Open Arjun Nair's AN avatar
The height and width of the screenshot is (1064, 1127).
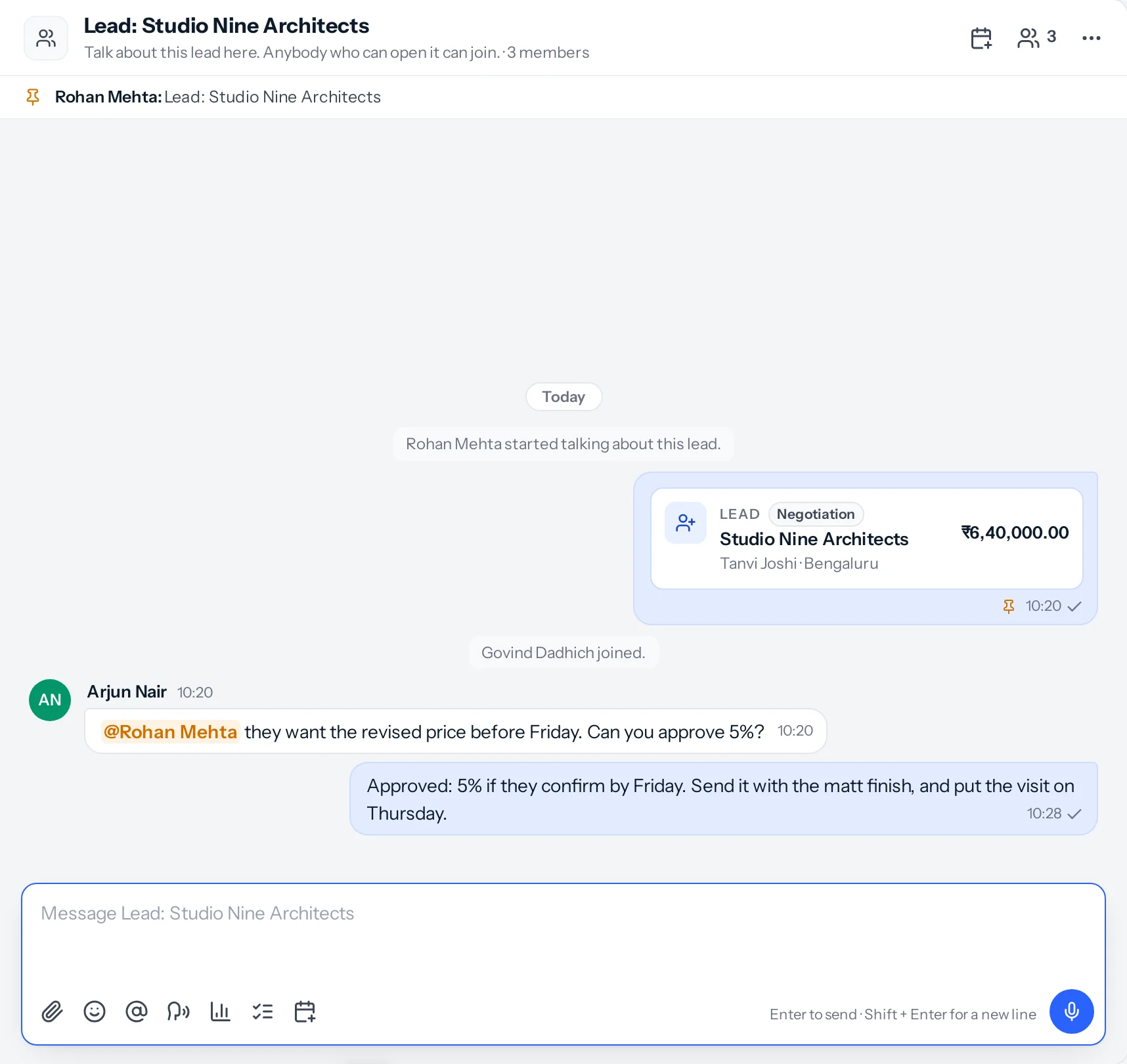coord(50,700)
